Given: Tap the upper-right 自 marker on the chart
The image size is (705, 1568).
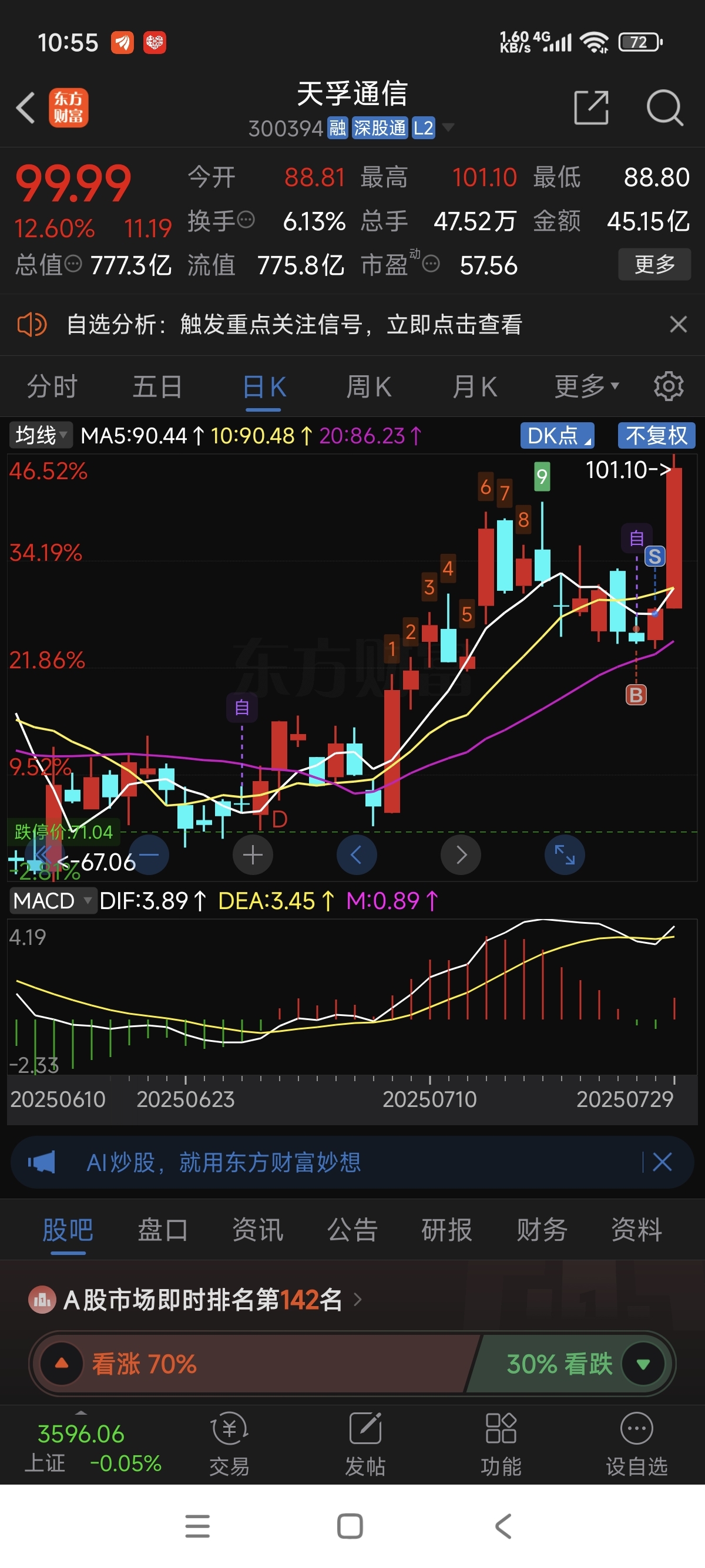Looking at the screenshot, I should pos(636,538).
